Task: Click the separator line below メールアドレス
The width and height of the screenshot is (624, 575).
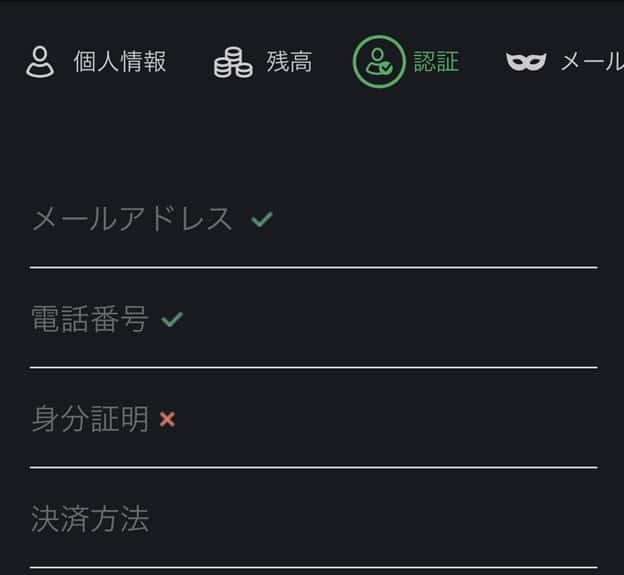Action: (313, 267)
